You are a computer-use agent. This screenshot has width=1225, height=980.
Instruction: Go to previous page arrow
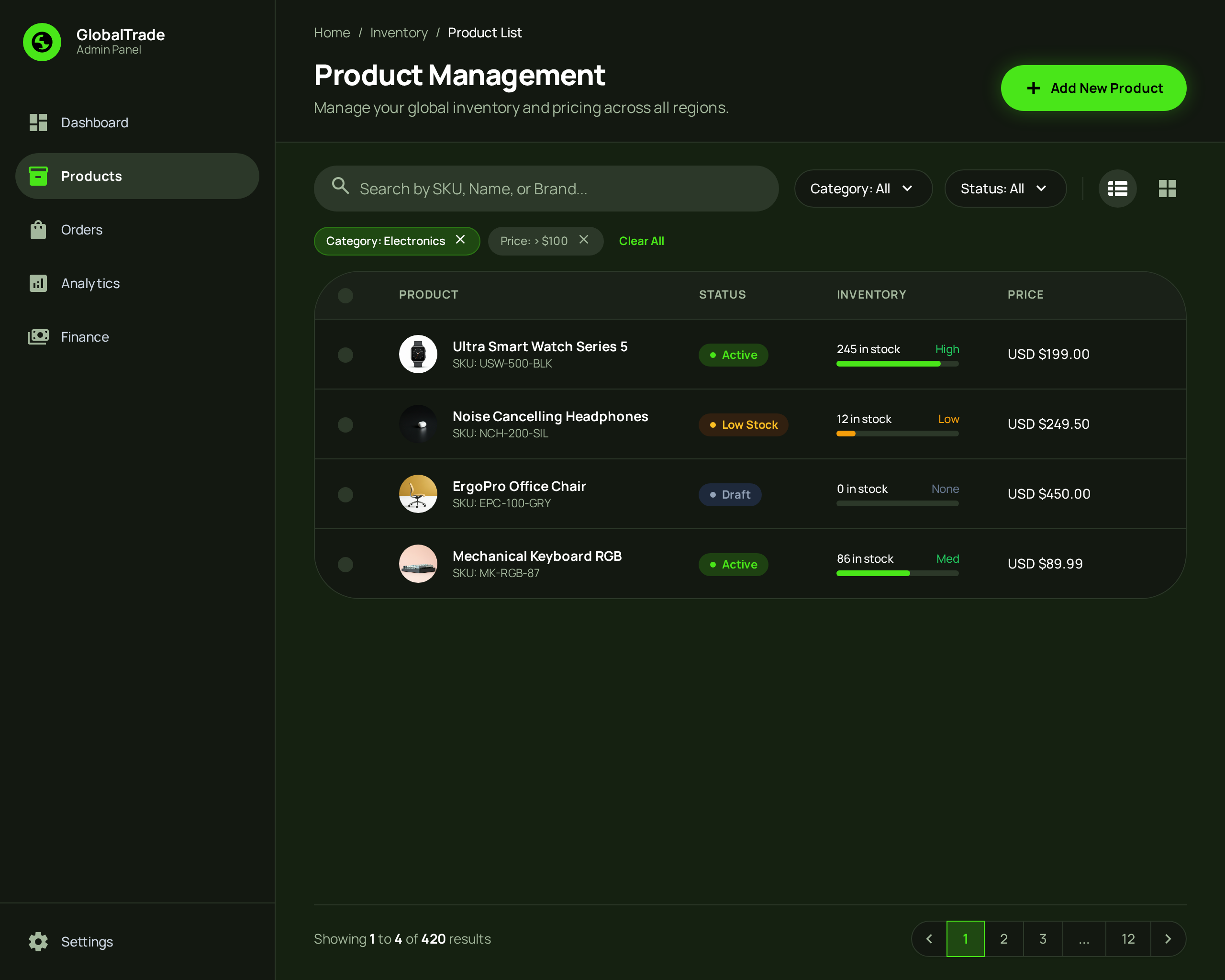click(x=930, y=939)
